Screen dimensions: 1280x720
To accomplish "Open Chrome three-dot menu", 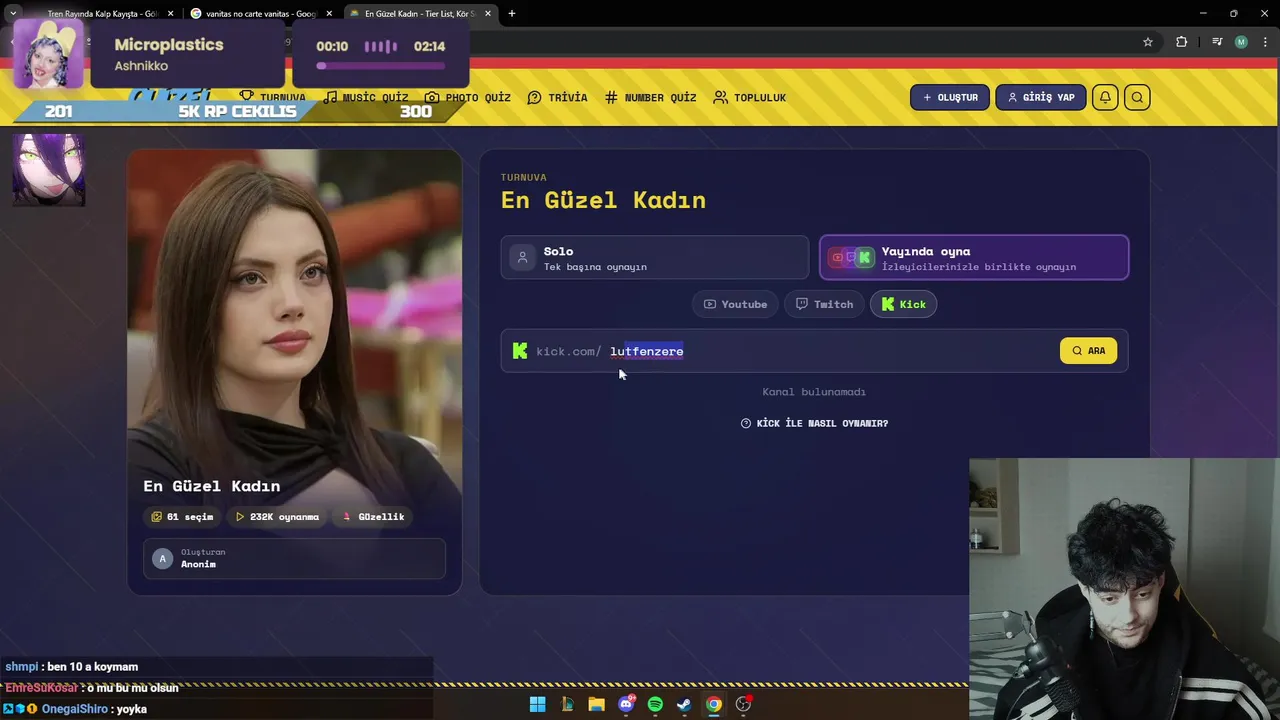I will pos(1266,42).
